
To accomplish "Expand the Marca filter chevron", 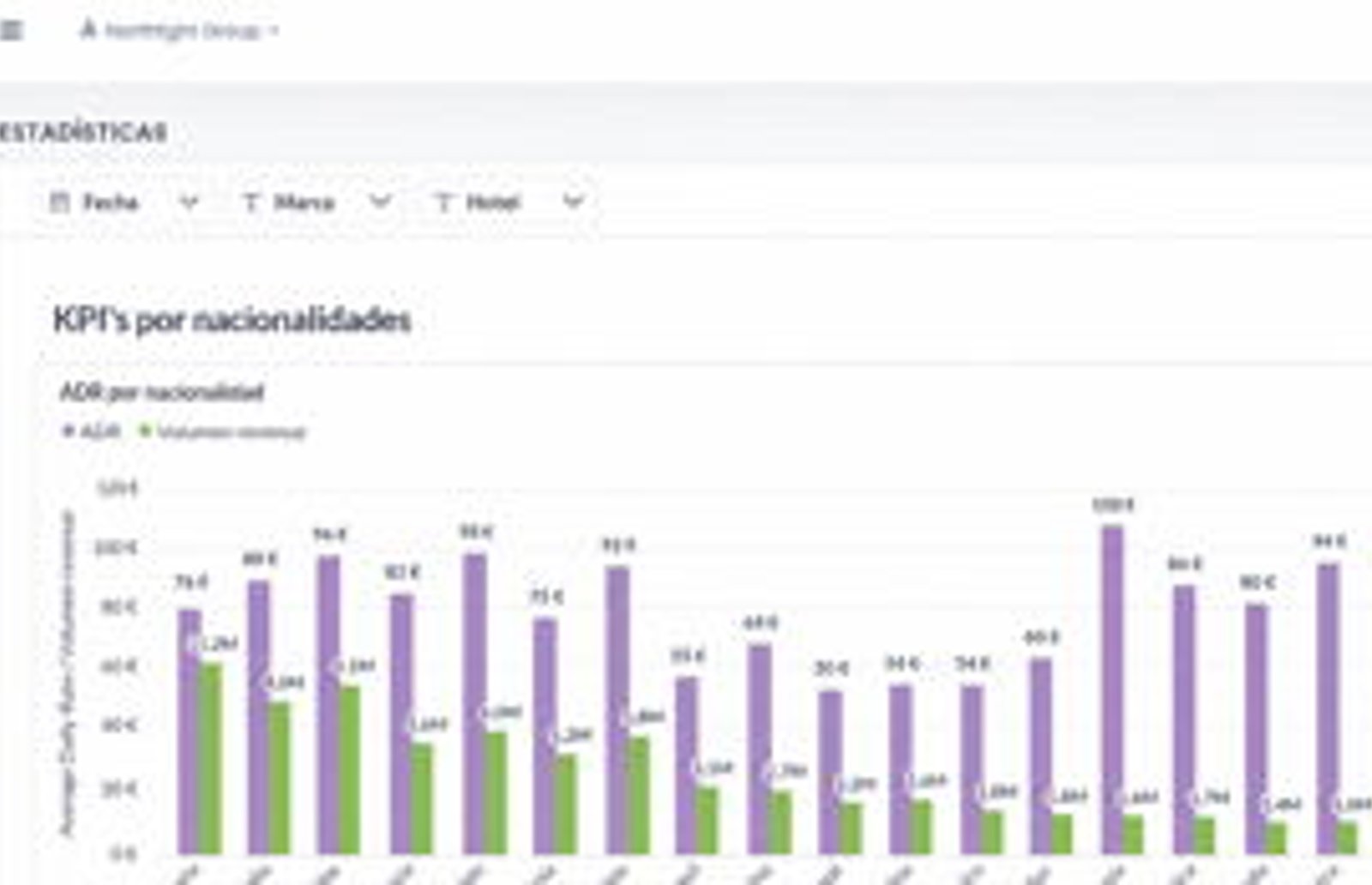I will pos(381,203).
